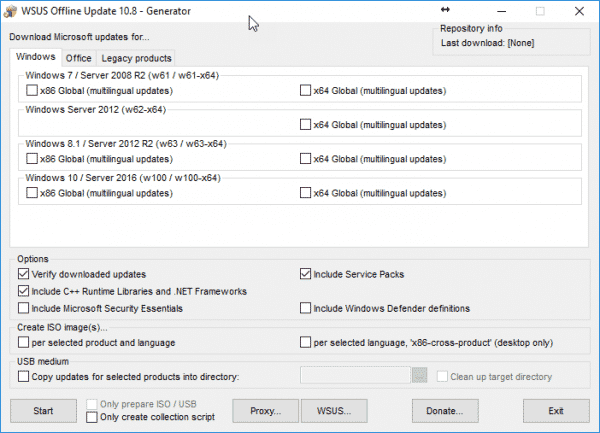Click the 'Last download: [None]' text

point(488,43)
